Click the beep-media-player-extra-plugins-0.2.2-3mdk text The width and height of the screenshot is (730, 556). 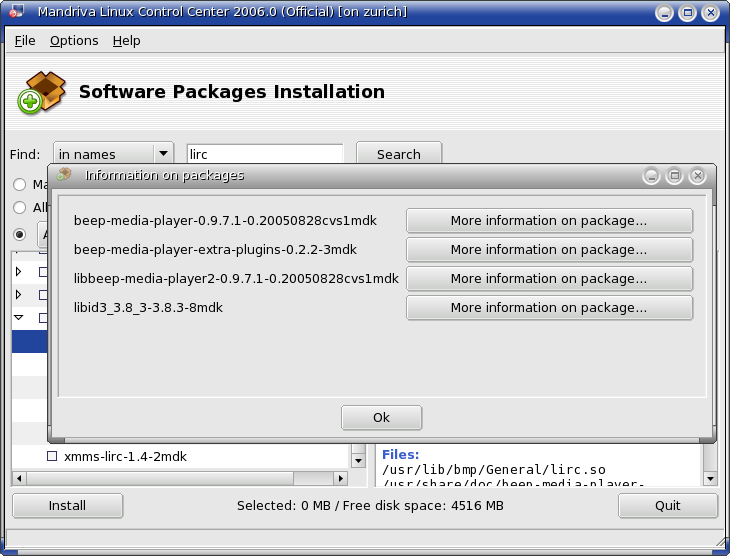[215, 250]
